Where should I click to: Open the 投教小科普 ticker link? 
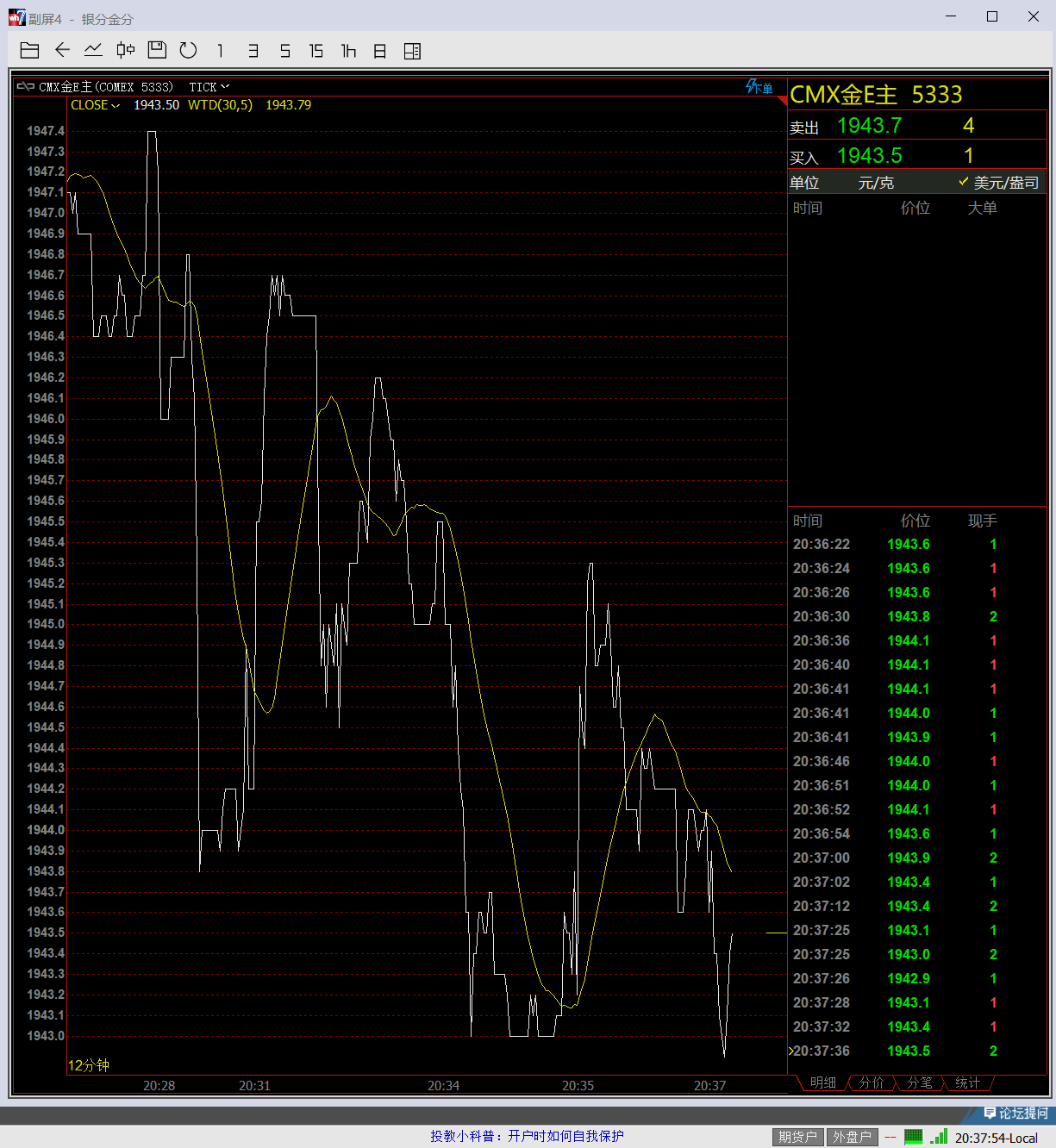[527, 1137]
